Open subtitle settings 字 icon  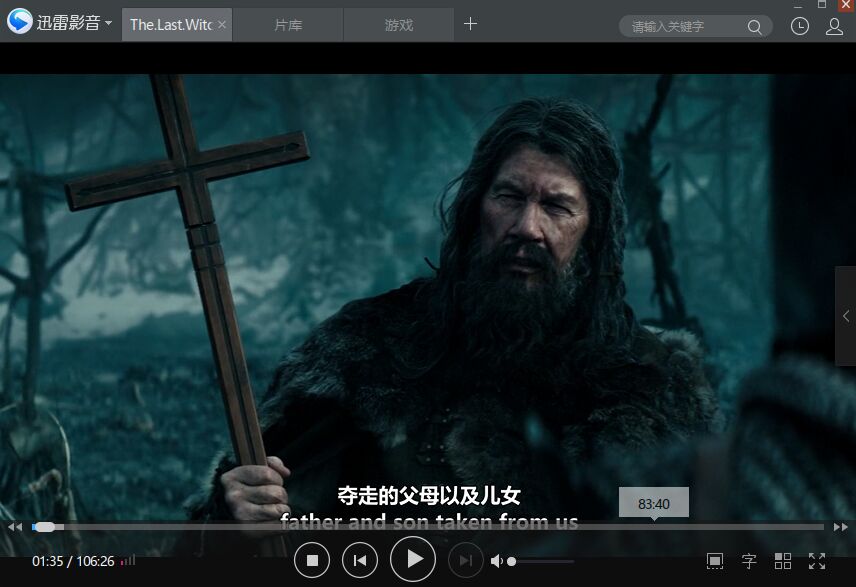[749, 561]
